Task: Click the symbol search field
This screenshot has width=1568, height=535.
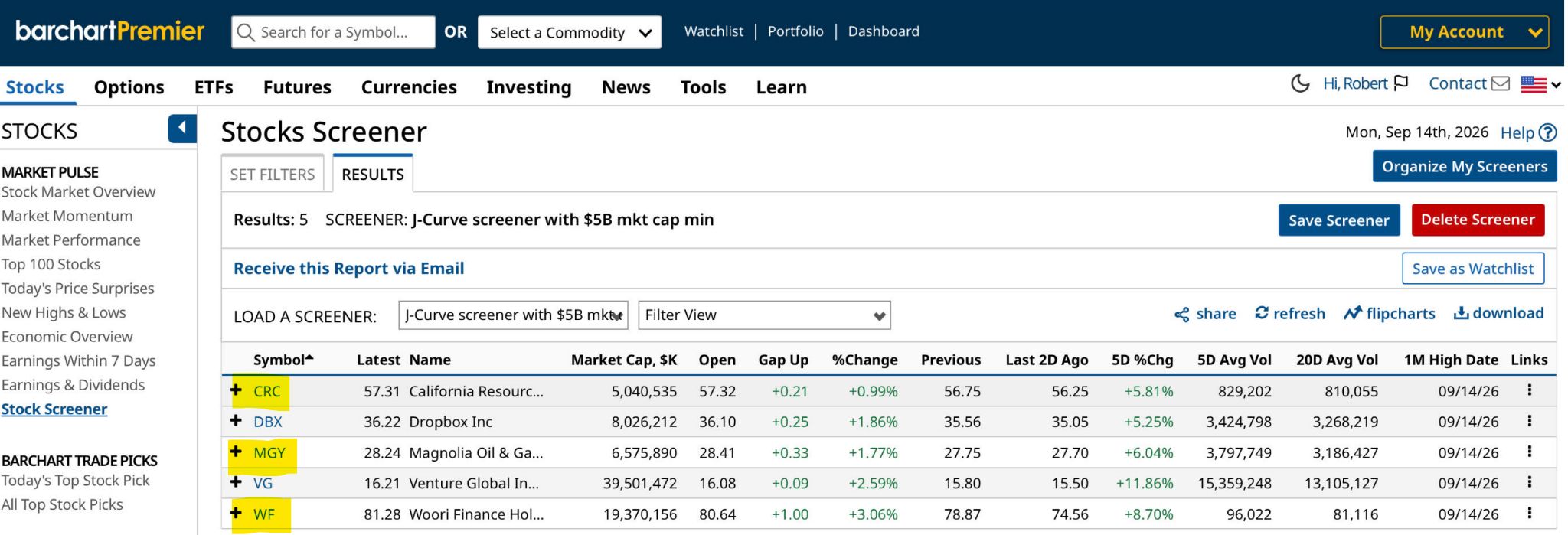Action: (x=333, y=32)
